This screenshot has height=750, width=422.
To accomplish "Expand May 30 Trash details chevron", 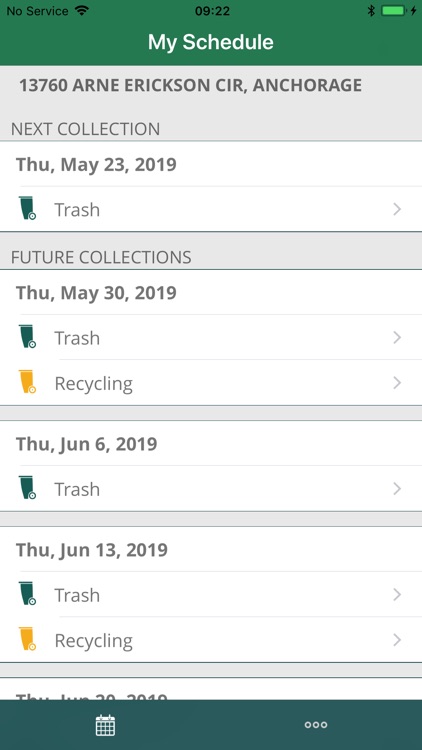I will (397, 338).
